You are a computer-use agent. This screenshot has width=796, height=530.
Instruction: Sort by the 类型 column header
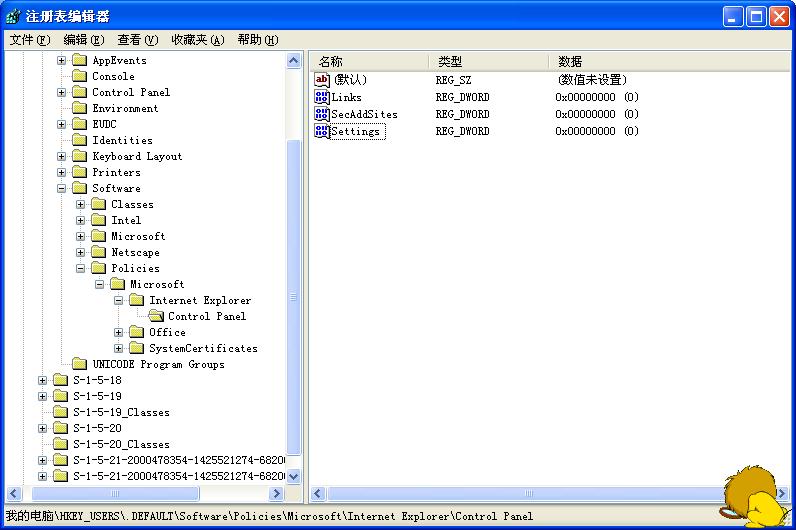pos(488,62)
